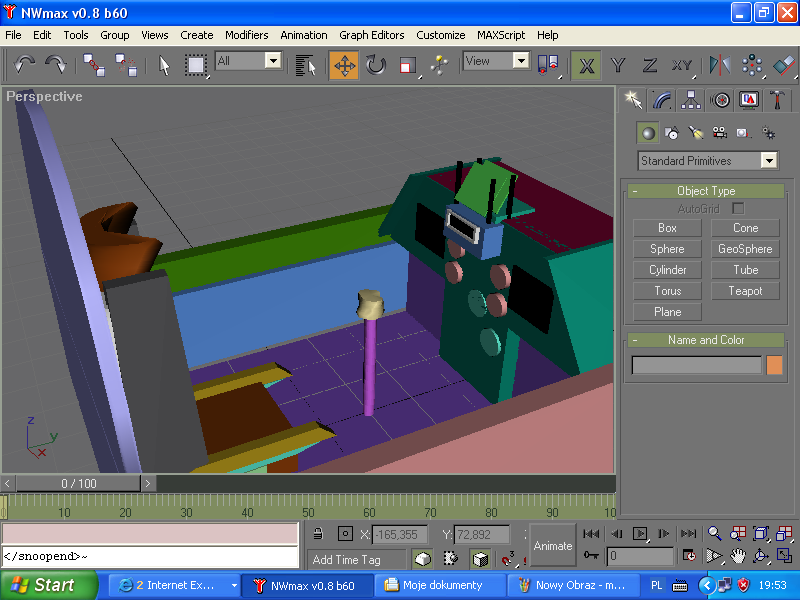The width and height of the screenshot is (800, 600).
Task: Toggle the Animate button
Action: pos(553,545)
